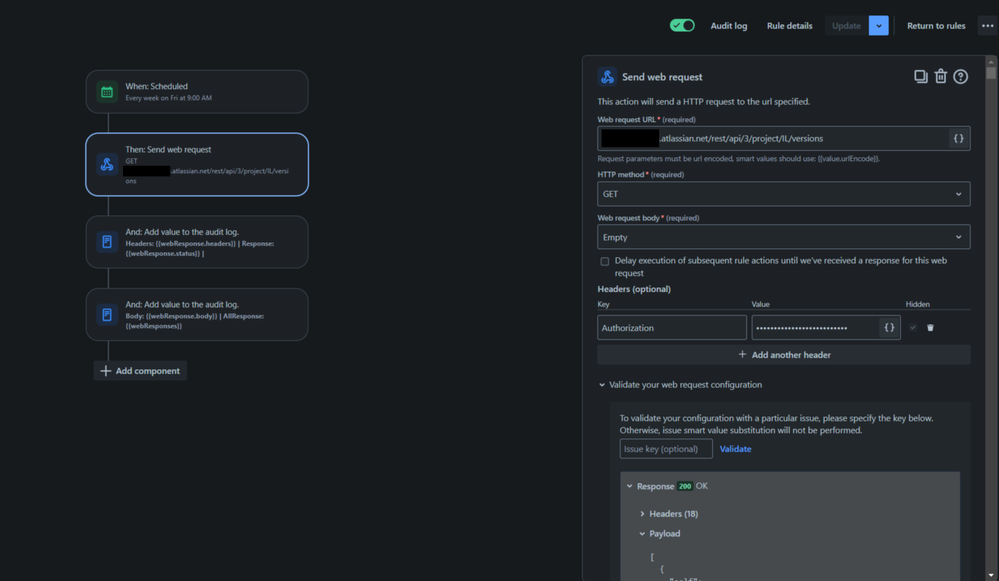Click the Validate link
999x581 pixels.
point(735,449)
